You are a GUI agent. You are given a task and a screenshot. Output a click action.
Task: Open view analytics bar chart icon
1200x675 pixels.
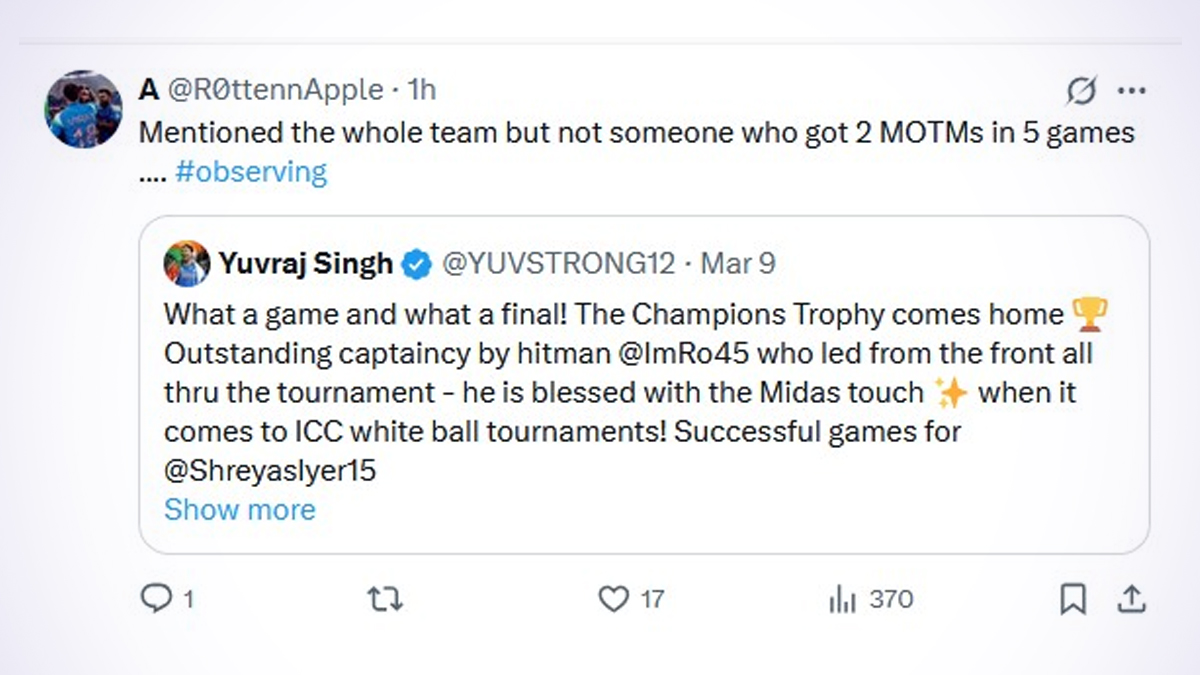point(843,599)
